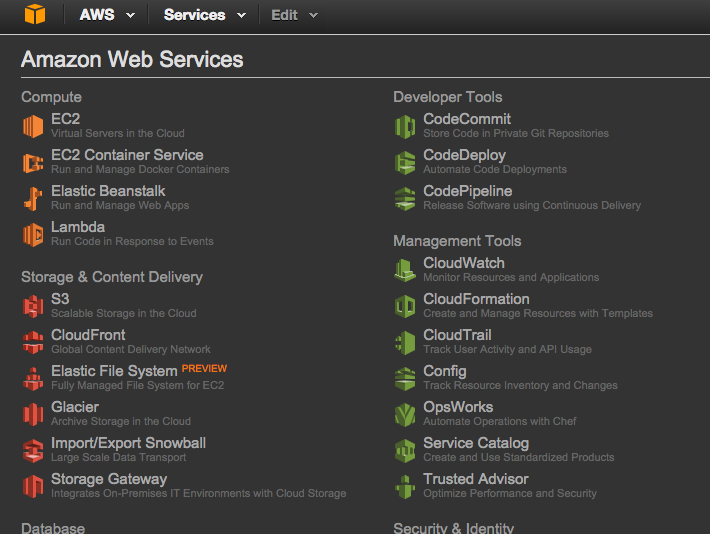The height and width of the screenshot is (534, 710).
Task: Click 'Automate Operations with Chef' text
Action: click(500, 421)
